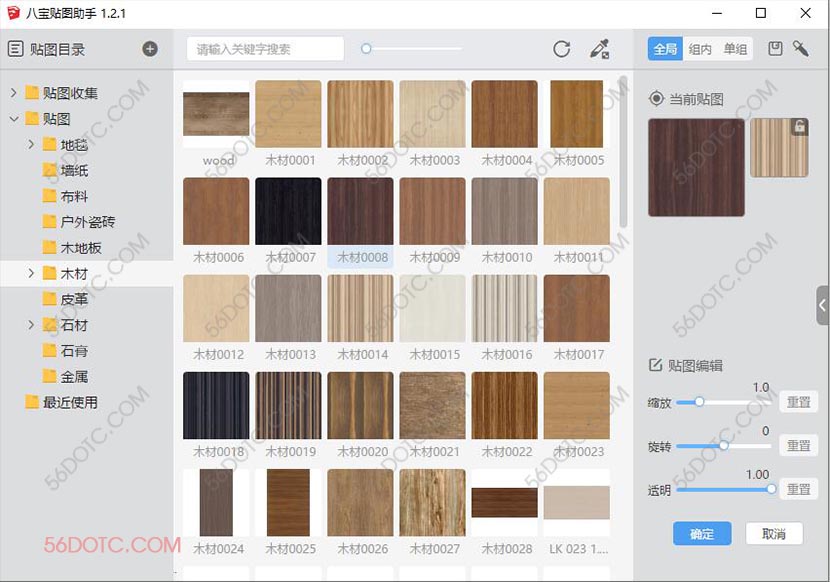Click the keyword search input field
The width and height of the screenshot is (830, 582).
point(265,49)
